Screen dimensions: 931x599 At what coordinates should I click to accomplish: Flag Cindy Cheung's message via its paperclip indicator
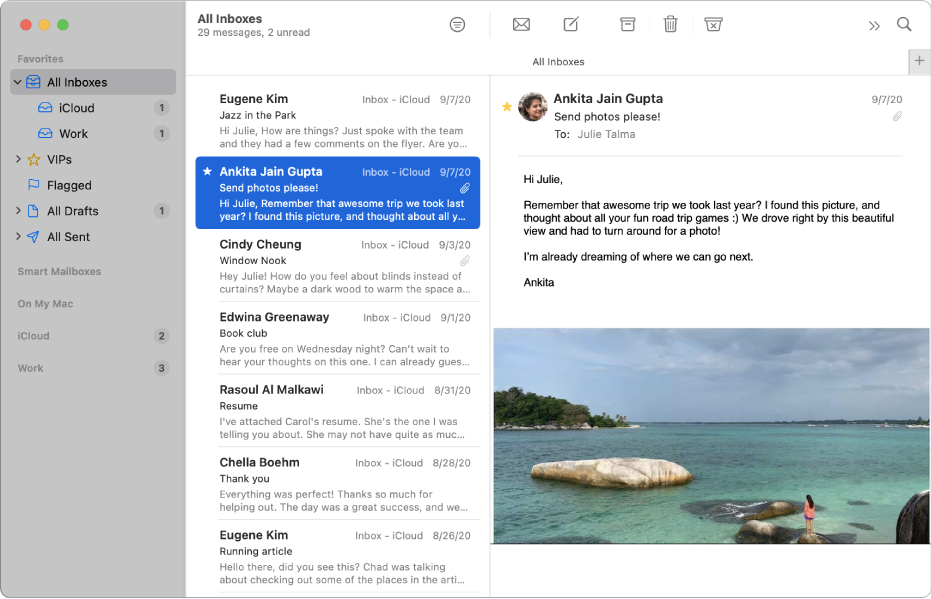point(464,260)
